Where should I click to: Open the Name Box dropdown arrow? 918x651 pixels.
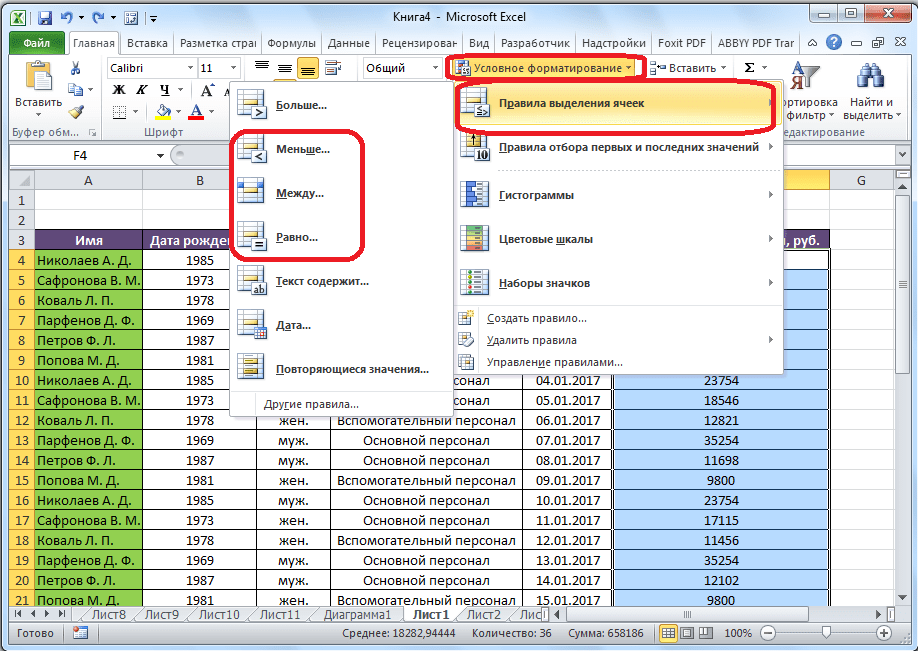point(160,156)
